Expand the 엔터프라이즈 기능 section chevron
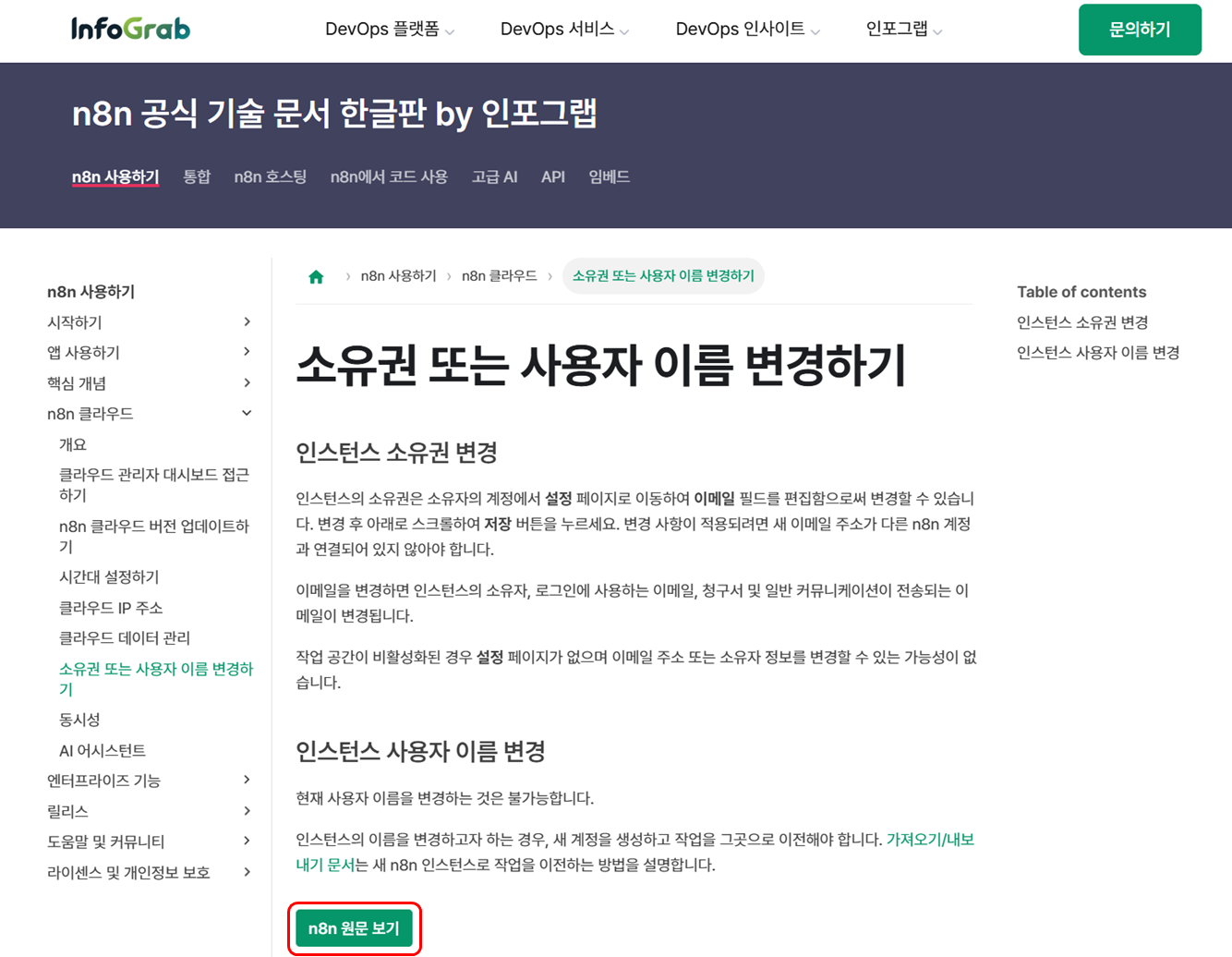This screenshot has width=1232, height=957. click(x=247, y=780)
